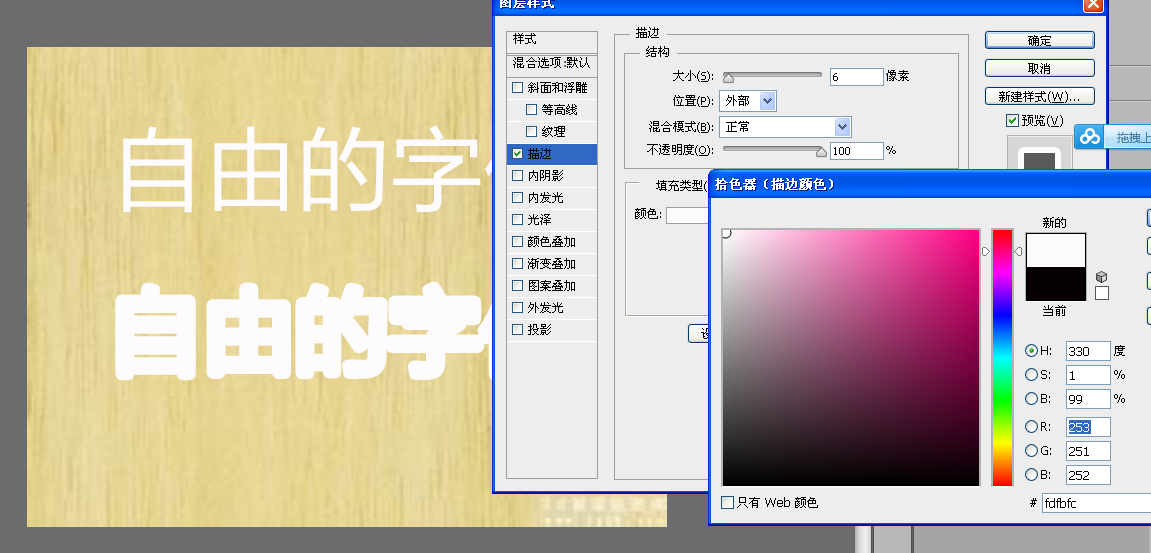The height and width of the screenshot is (553, 1151).
Task: Open the 混合模式 blend mode dropdown
Action: click(x=785, y=127)
